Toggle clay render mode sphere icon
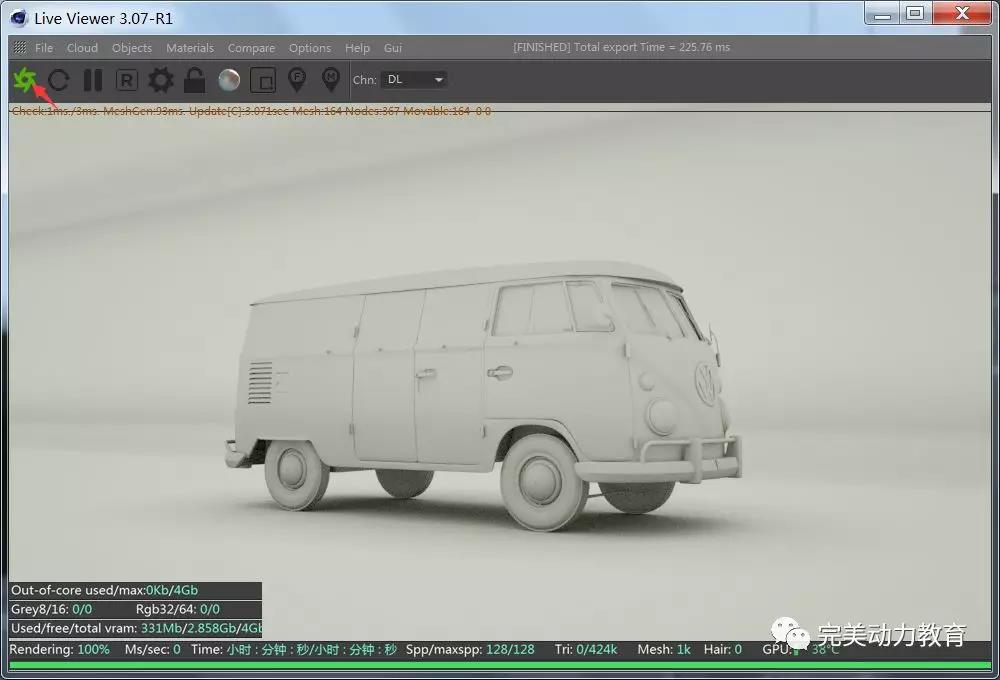 pyautogui.click(x=229, y=80)
